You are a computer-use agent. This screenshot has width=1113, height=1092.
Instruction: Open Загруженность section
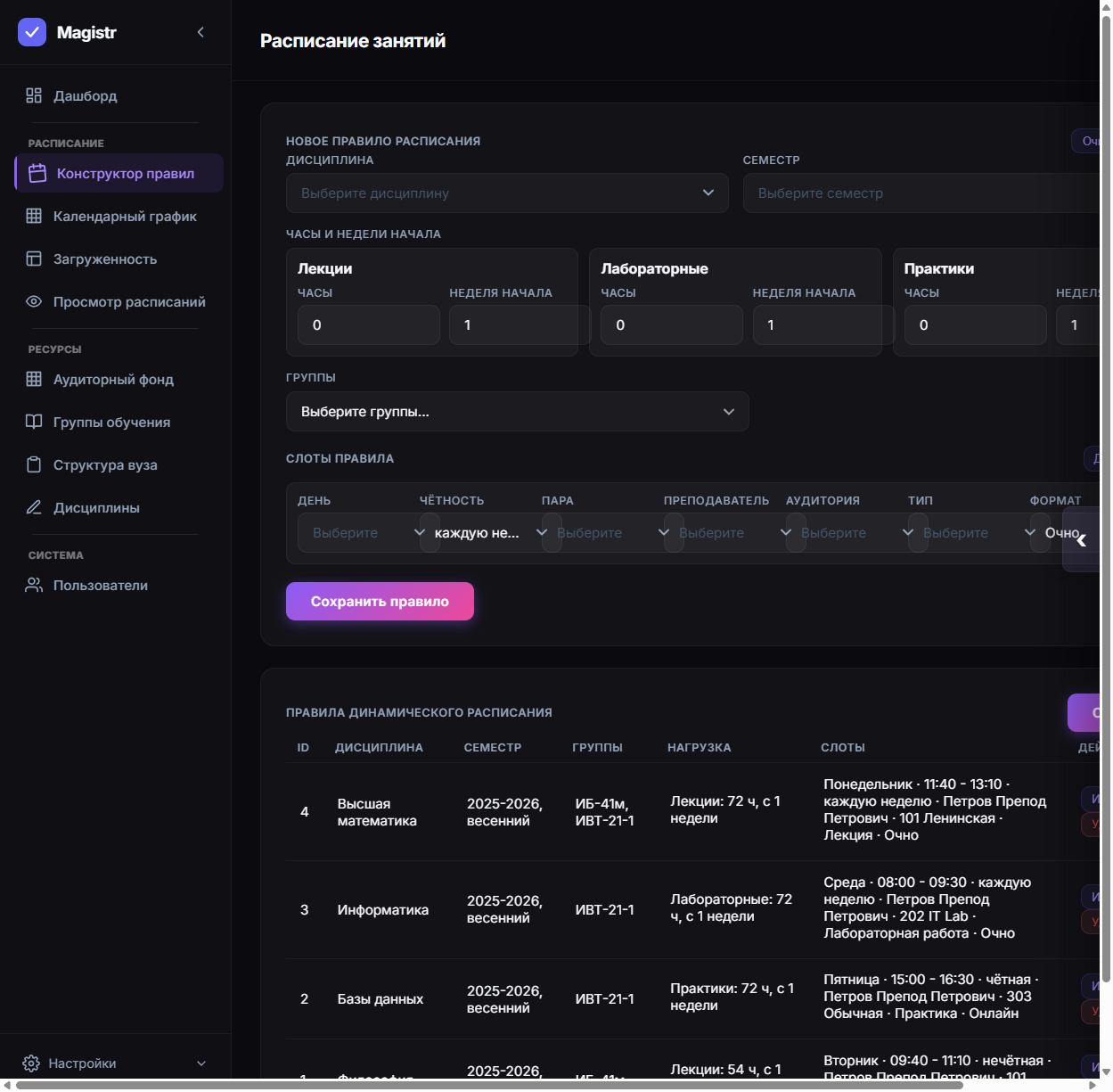pyautogui.click(x=119, y=259)
